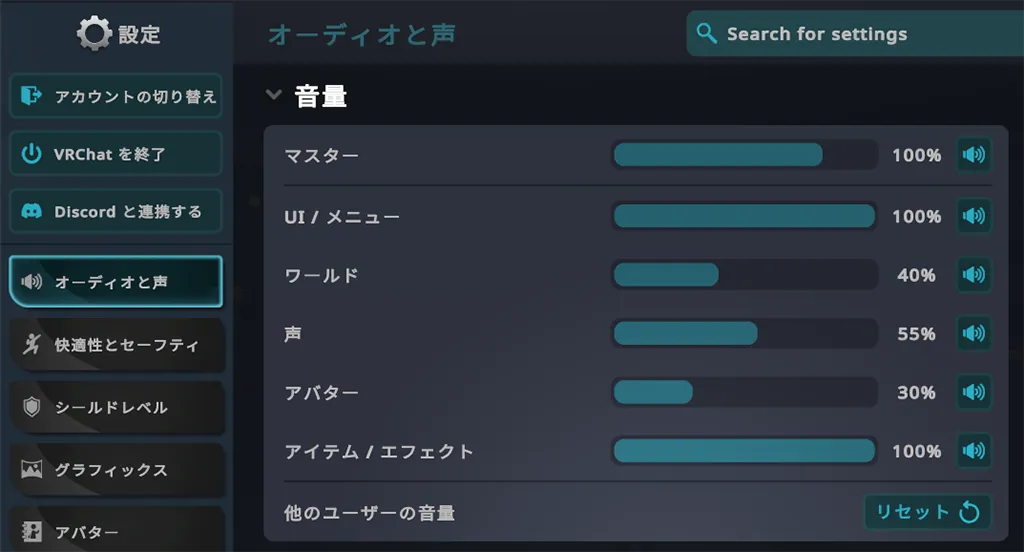The height and width of the screenshot is (552, 1024).
Task: Click the settings gear icon beside 設定
Action: pyautogui.click(x=94, y=33)
